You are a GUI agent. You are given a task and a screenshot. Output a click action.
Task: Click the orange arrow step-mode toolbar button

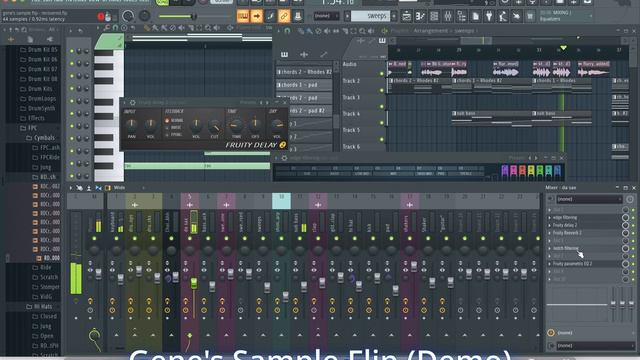click(257, 16)
